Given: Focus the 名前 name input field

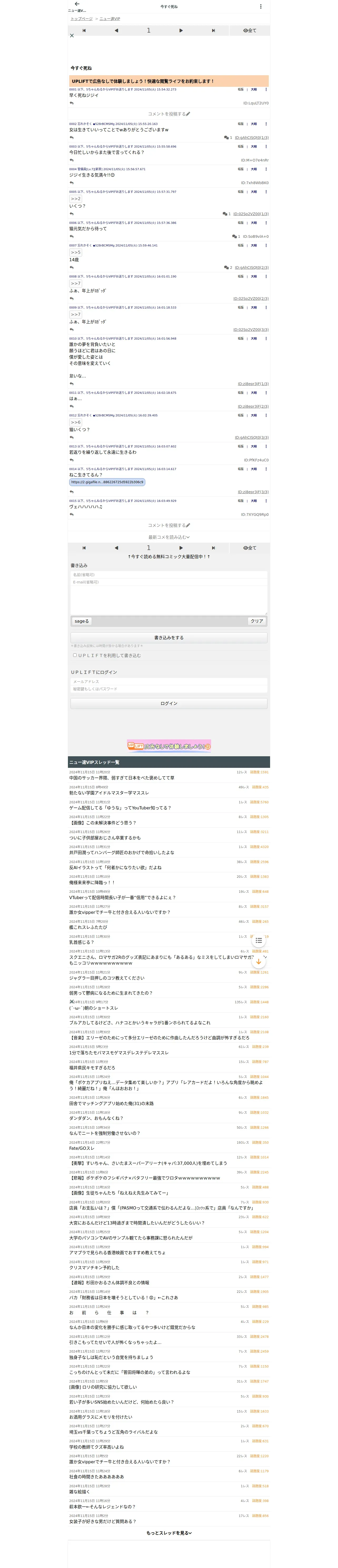Looking at the screenshot, I should 169,574.
